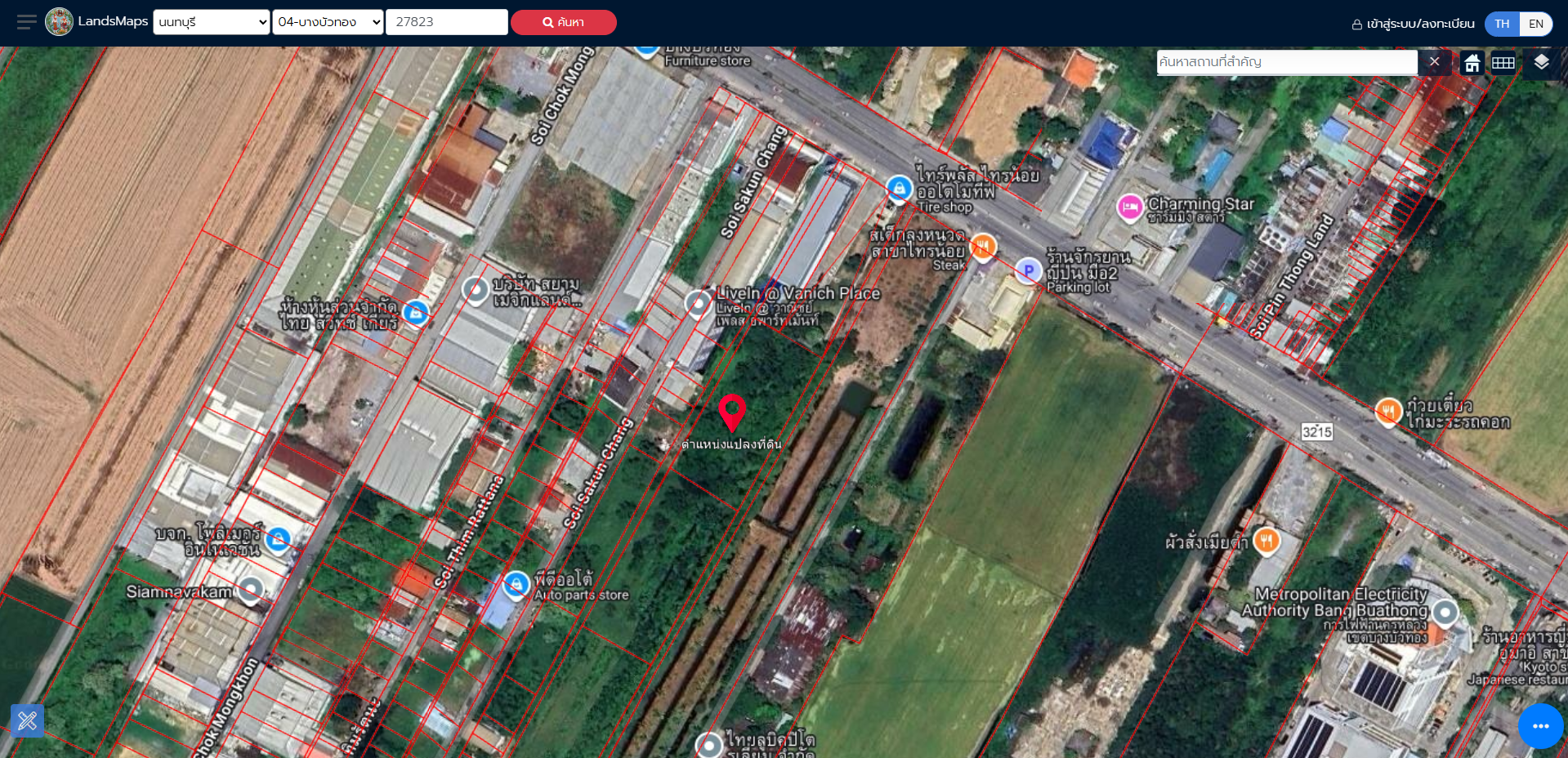
Task: Switch language to EN
Action: pos(1536,24)
